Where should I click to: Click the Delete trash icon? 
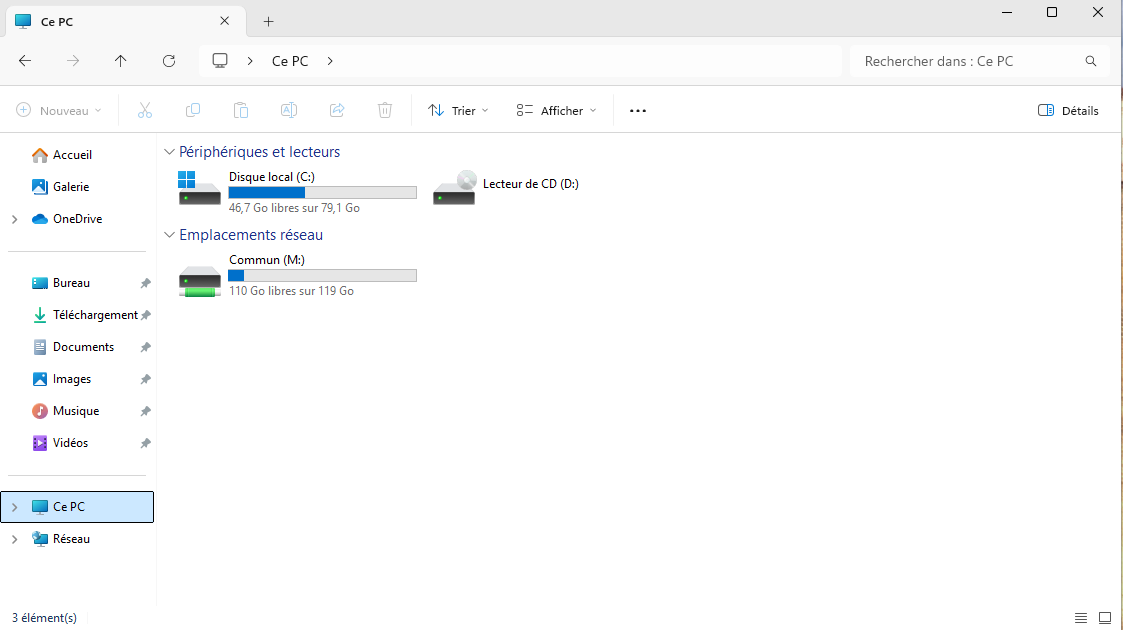385,110
